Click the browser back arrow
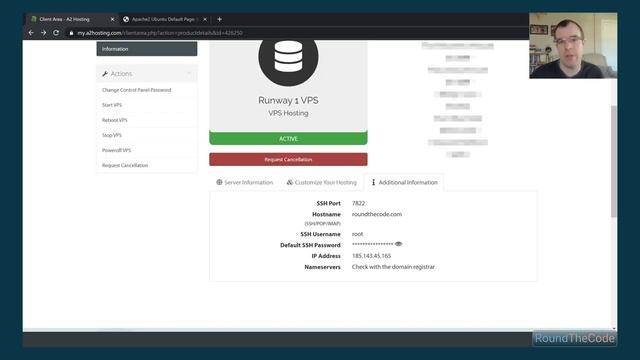This screenshot has width=640, height=360. pos(31,33)
